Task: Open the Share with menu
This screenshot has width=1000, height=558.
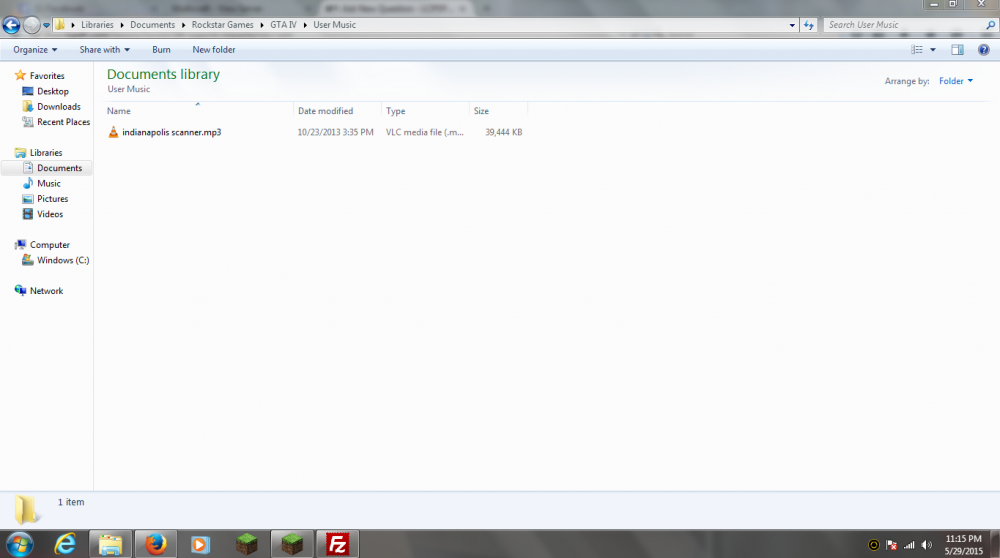Action: tap(105, 50)
